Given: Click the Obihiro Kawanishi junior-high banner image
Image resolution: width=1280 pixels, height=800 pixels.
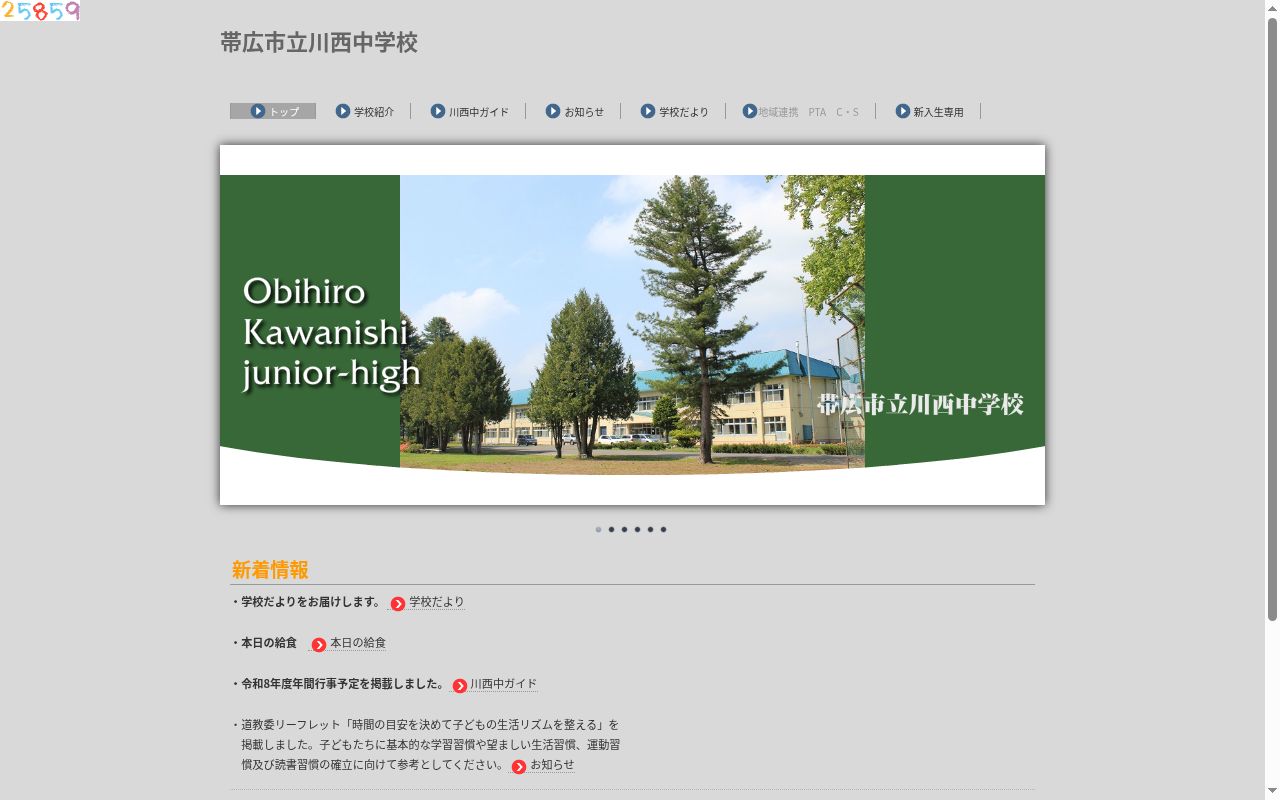Looking at the screenshot, I should (632, 325).
